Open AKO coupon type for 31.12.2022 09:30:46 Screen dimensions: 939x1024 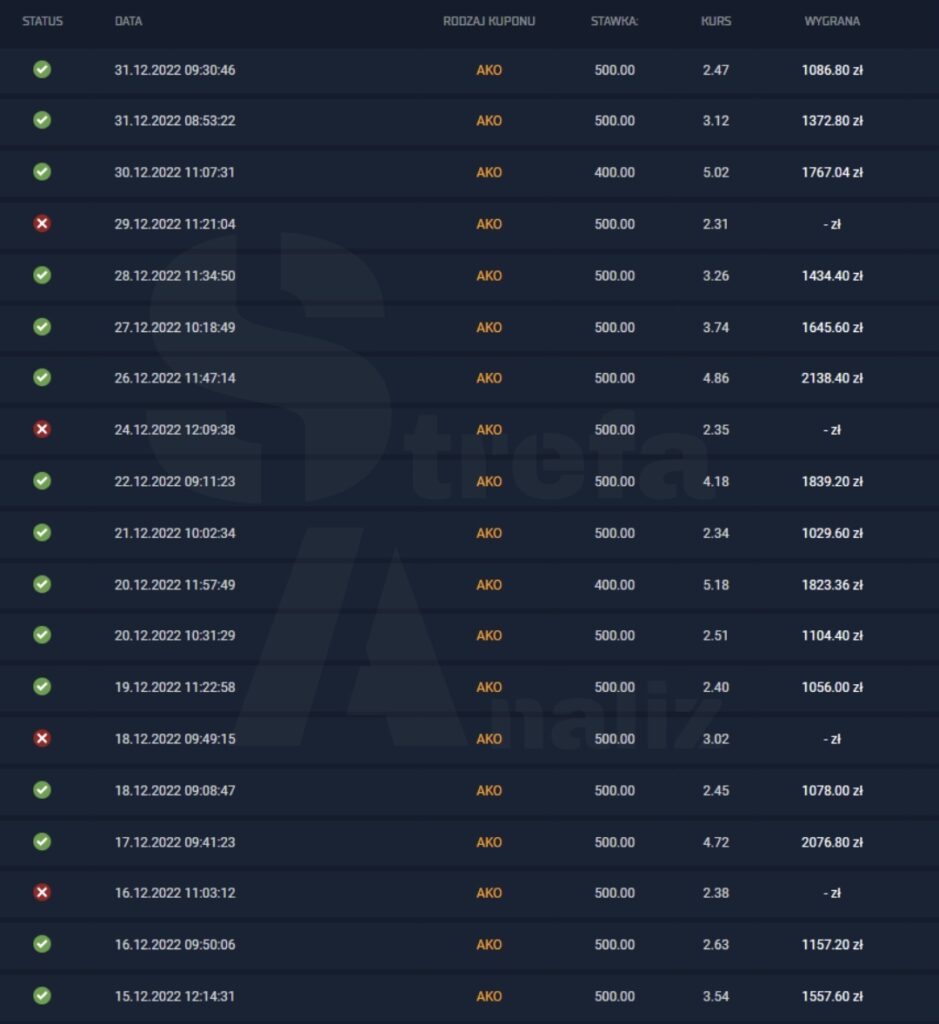pos(489,70)
